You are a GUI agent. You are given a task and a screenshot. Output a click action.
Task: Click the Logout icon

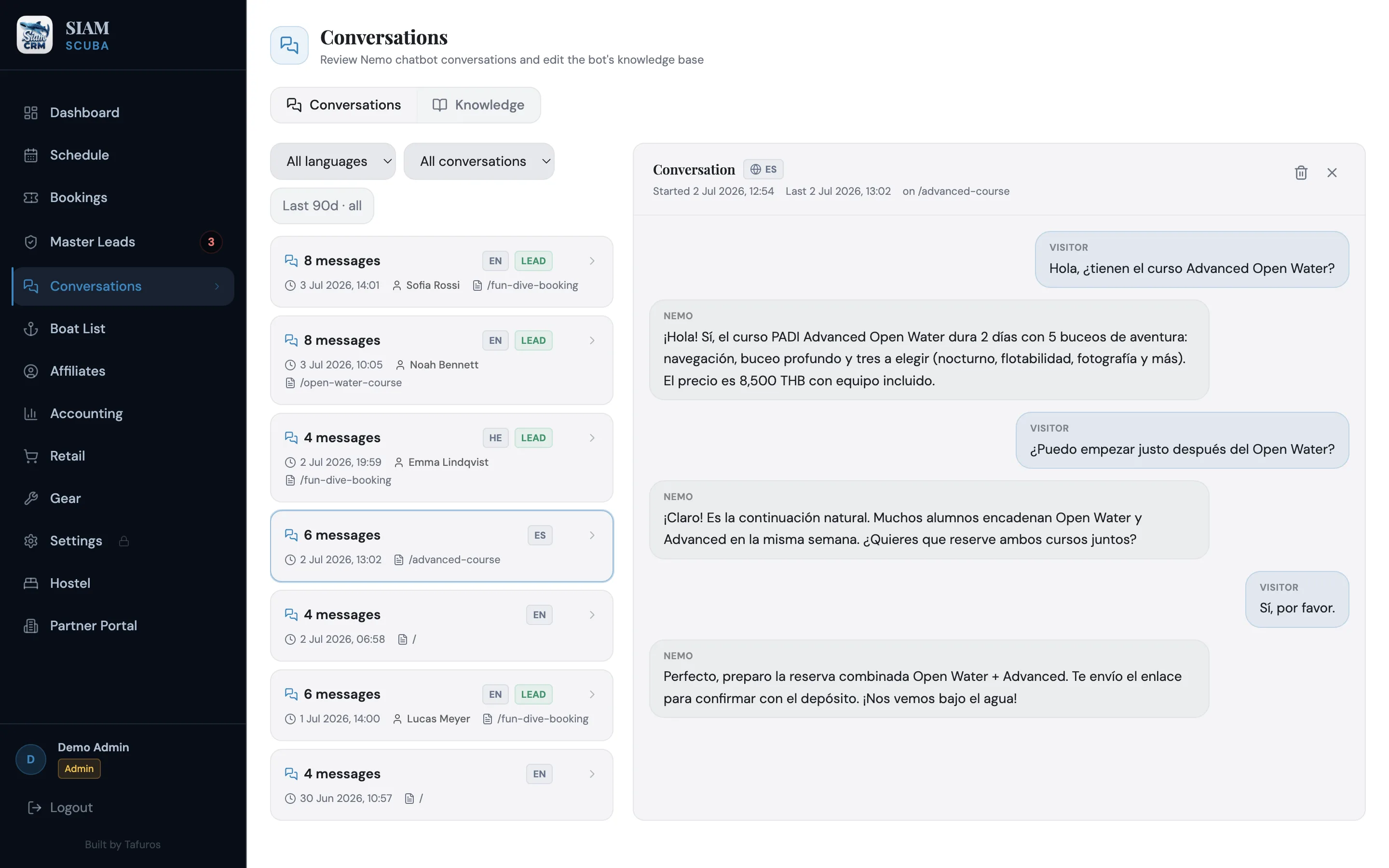point(34,807)
